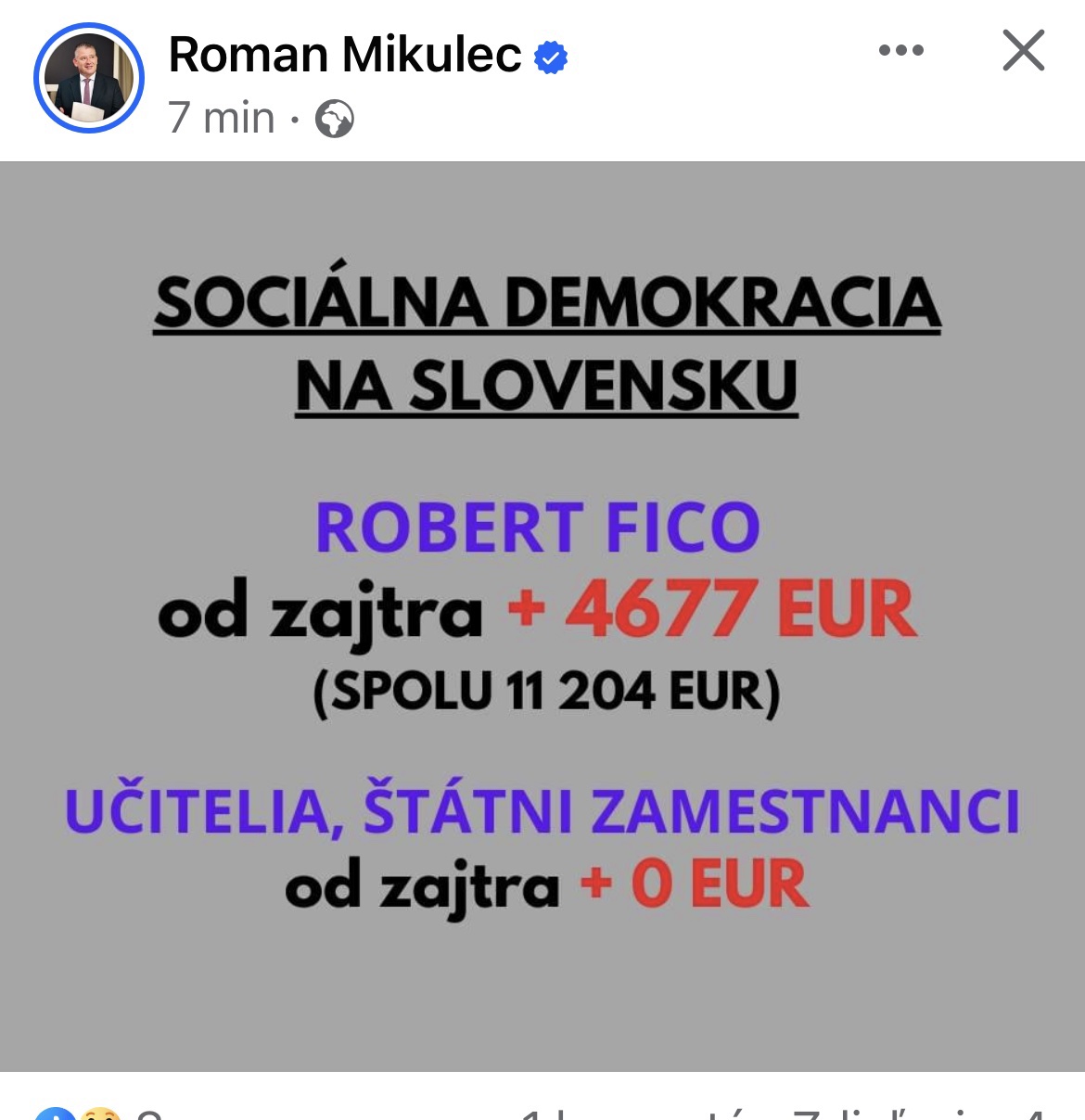
Task: Click the red "+ 4677 EUR" amount
Action: pos(712,610)
